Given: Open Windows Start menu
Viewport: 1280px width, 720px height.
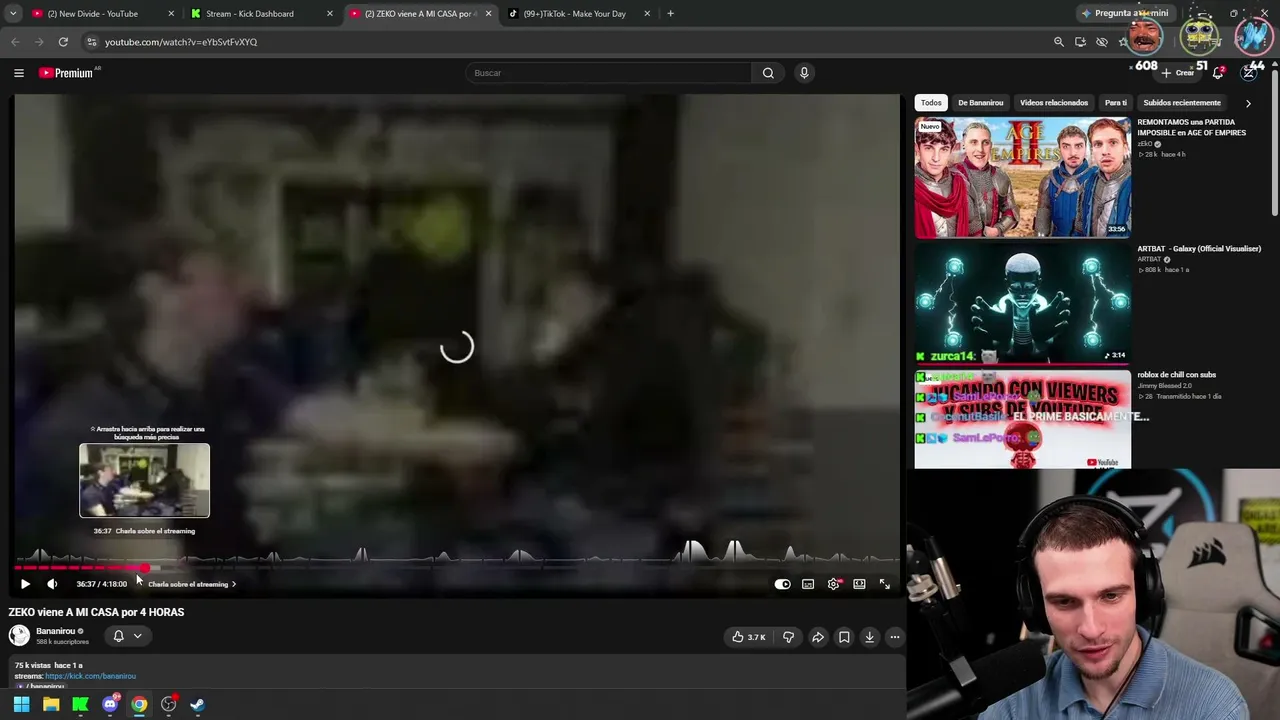Looking at the screenshot, I should coord(21,705).
